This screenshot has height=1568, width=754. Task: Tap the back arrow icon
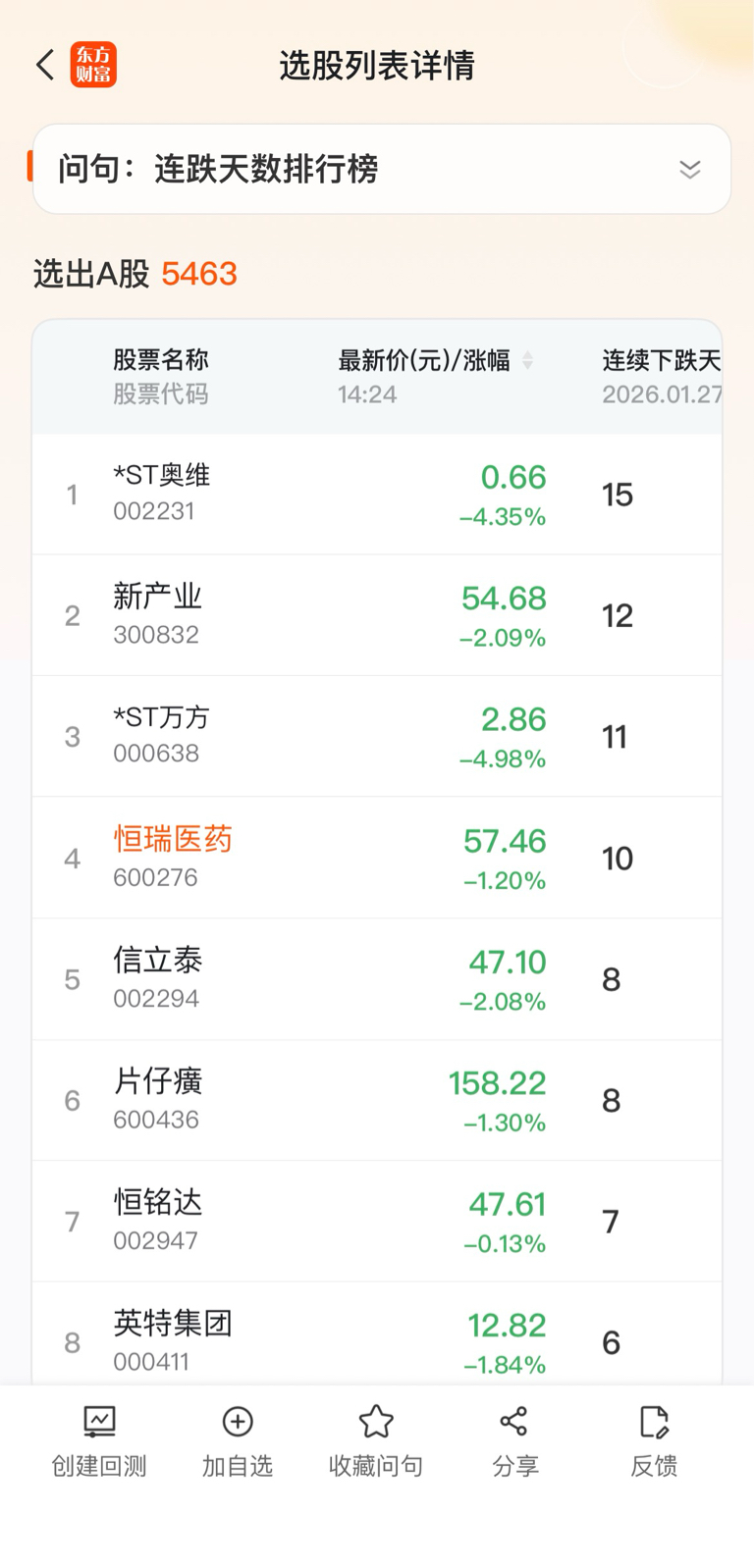44,65
